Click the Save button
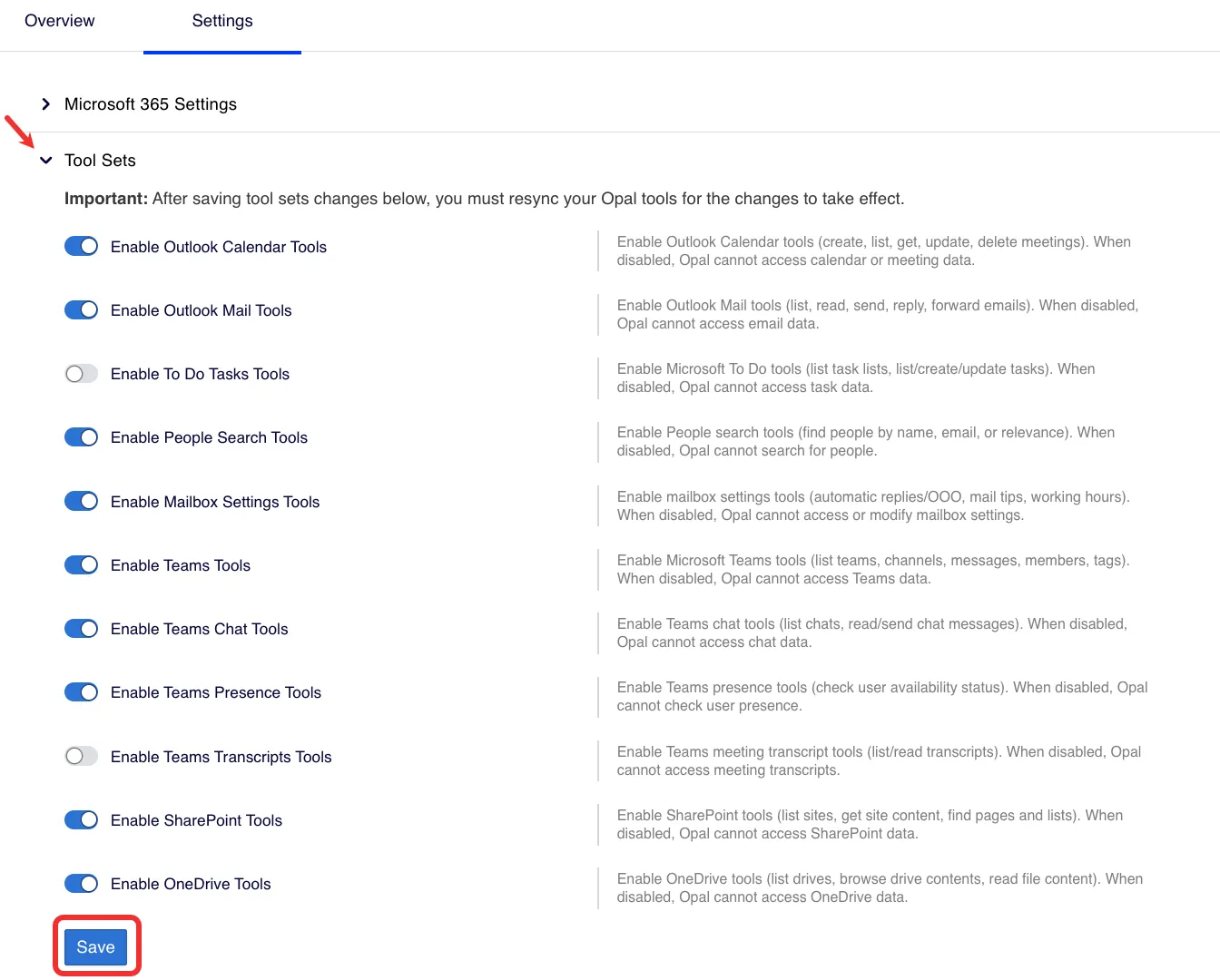The height and width of the screenshot is (980, 1220). coord(96,947)
